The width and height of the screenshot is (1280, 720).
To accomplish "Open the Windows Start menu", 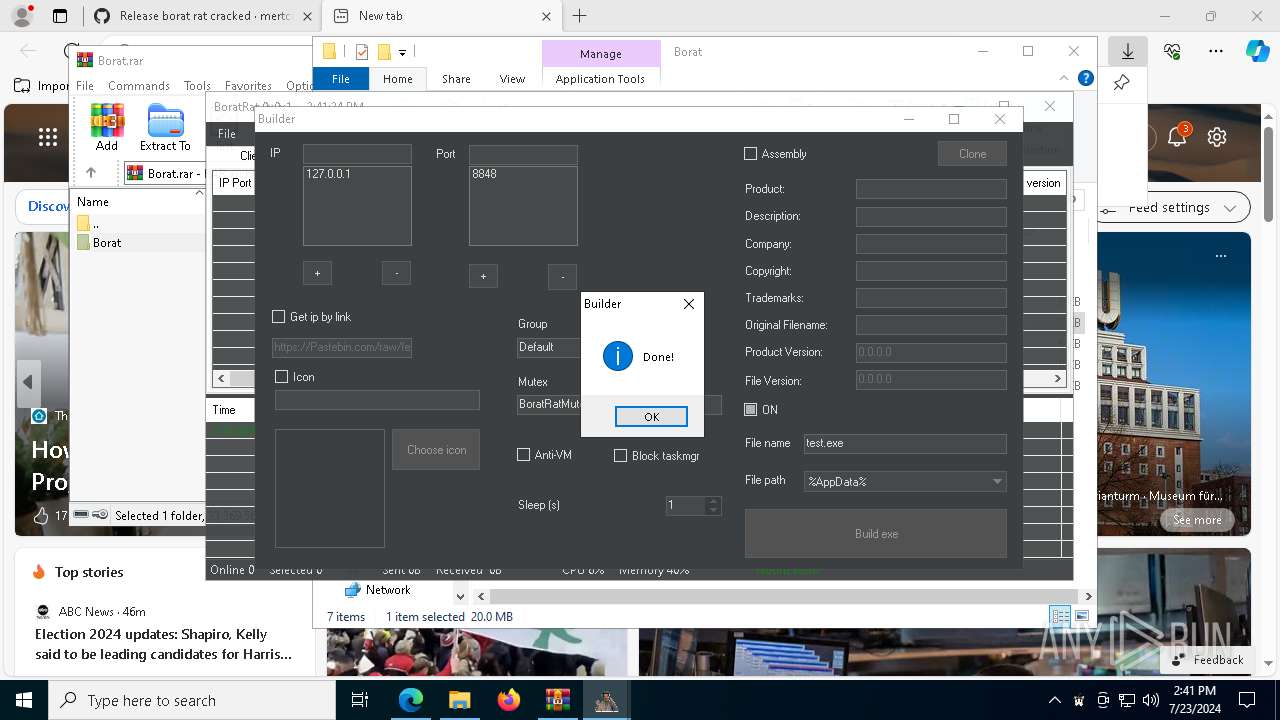I will (x=24, y=700).
